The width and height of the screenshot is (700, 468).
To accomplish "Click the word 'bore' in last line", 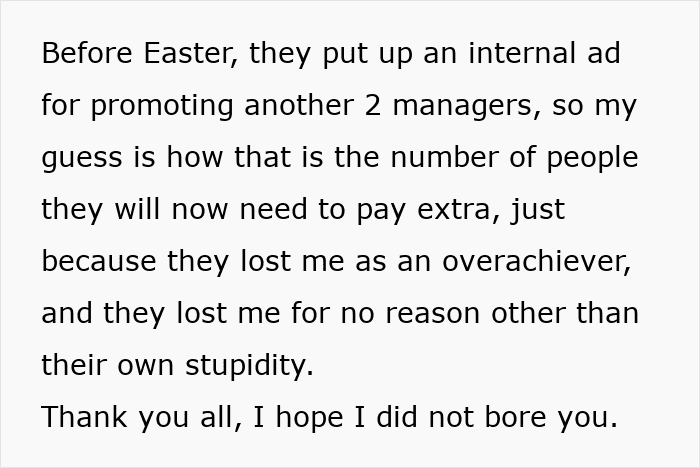I will [x=515, y=417].
